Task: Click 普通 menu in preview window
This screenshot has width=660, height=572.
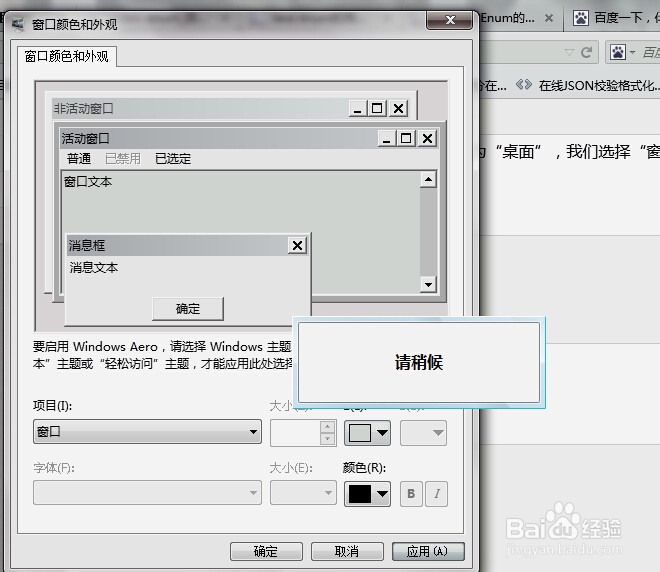Action: [79, 159]
